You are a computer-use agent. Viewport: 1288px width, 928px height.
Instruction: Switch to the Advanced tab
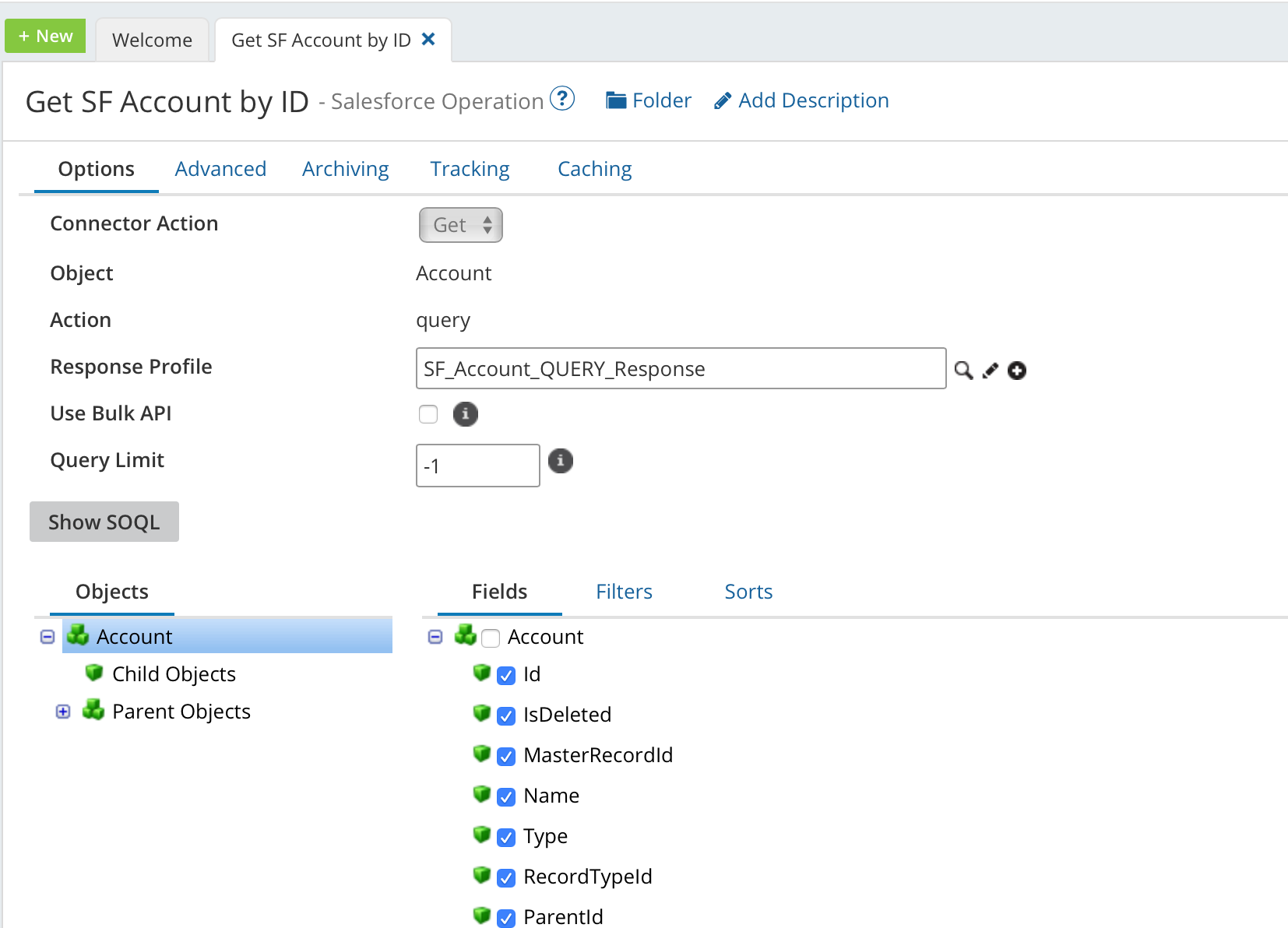(x=220, y=169)
